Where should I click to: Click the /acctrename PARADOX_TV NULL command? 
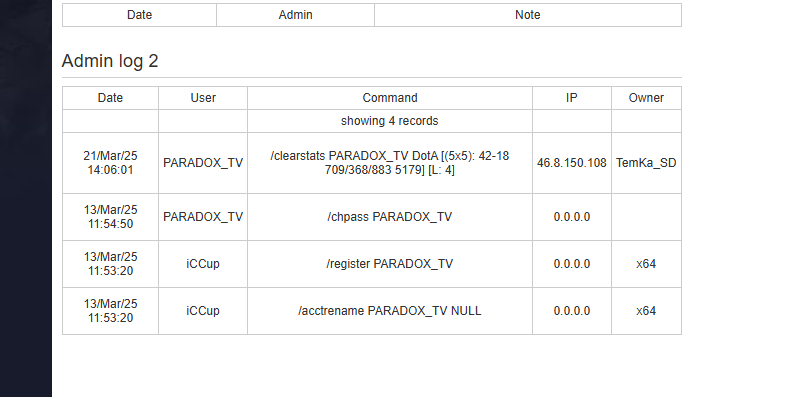pyautogui.click(x=389, y=311)
